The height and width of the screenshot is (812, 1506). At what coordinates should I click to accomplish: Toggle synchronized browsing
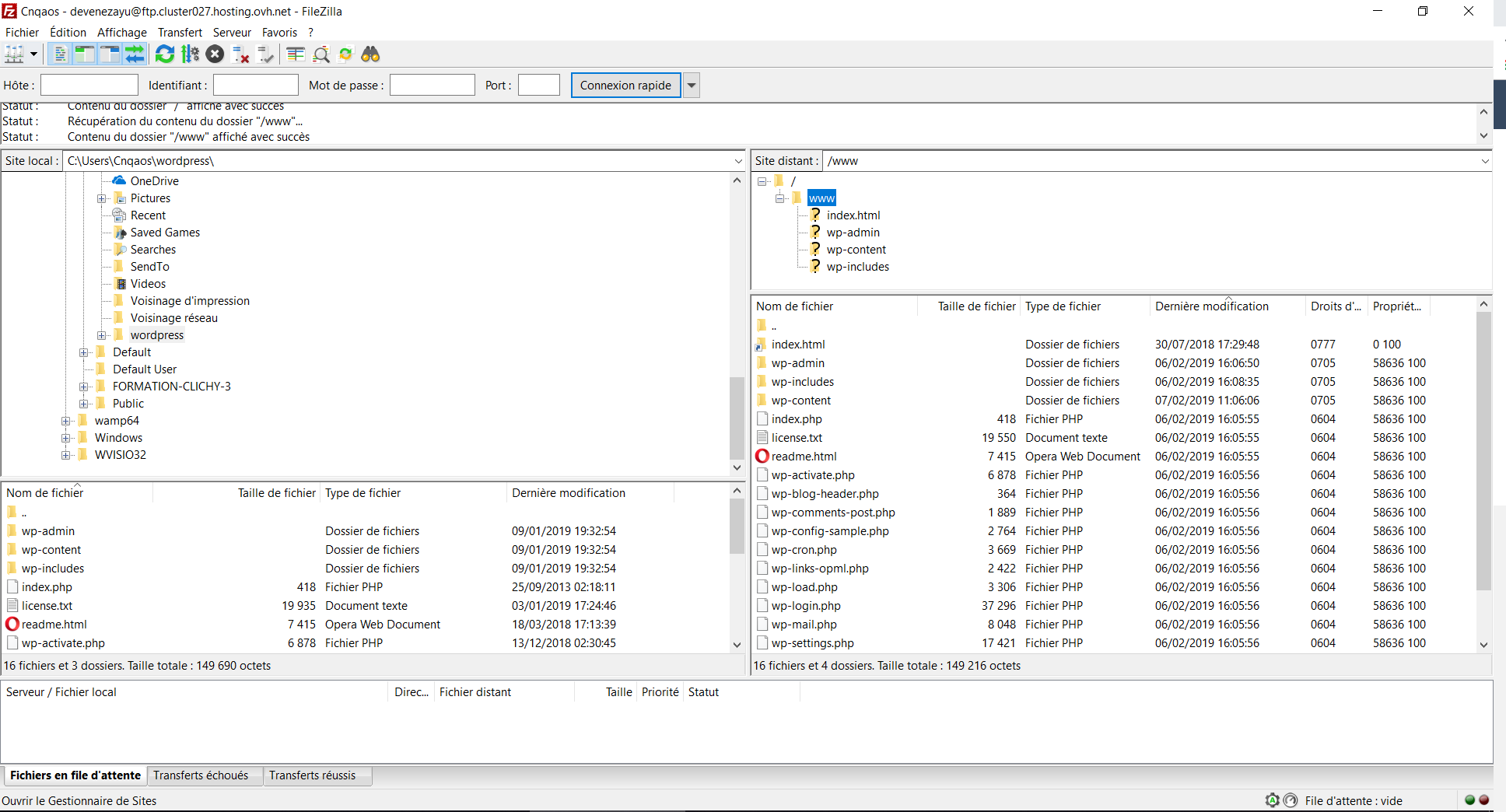click(346, 54)
